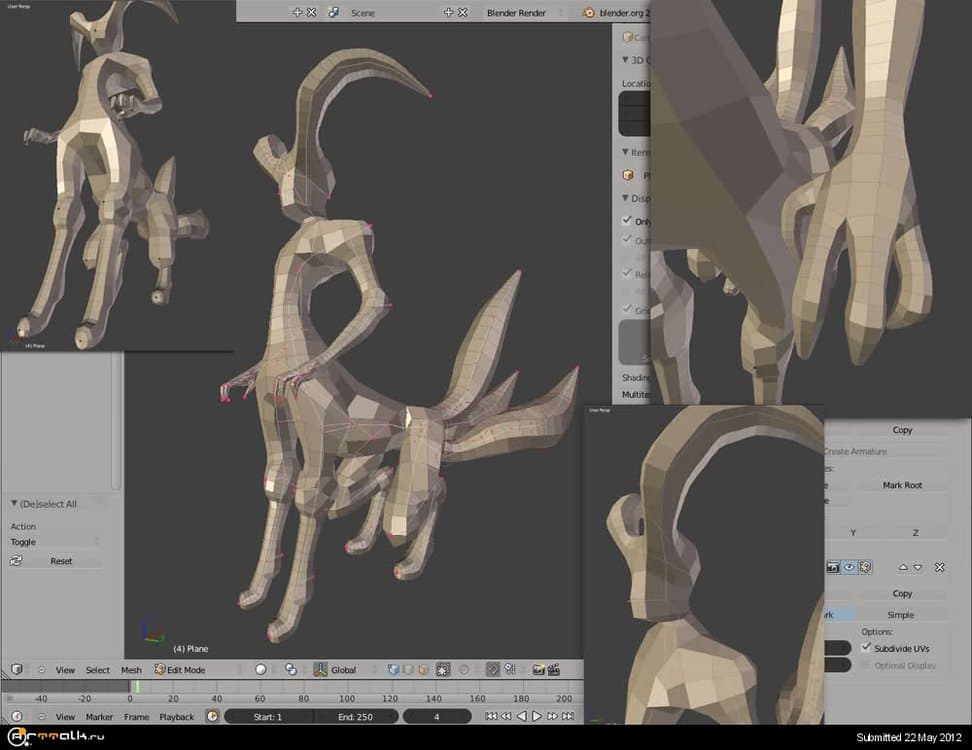Viewport: 972px width, 750px height.
Task: Click the End frame field
Action: 355,717
